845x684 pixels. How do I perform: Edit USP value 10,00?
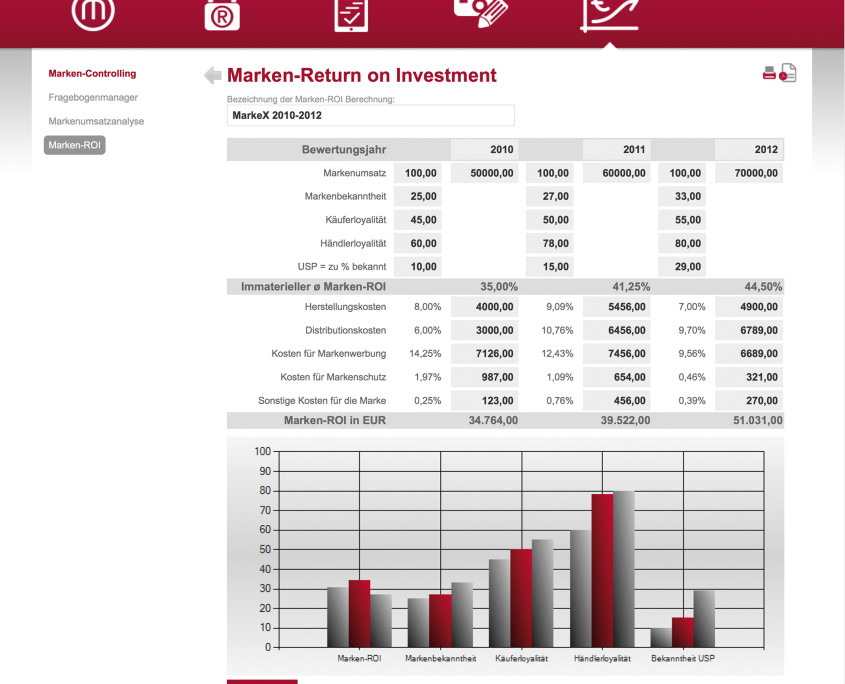pyautogui.click(x=418, y=267)
